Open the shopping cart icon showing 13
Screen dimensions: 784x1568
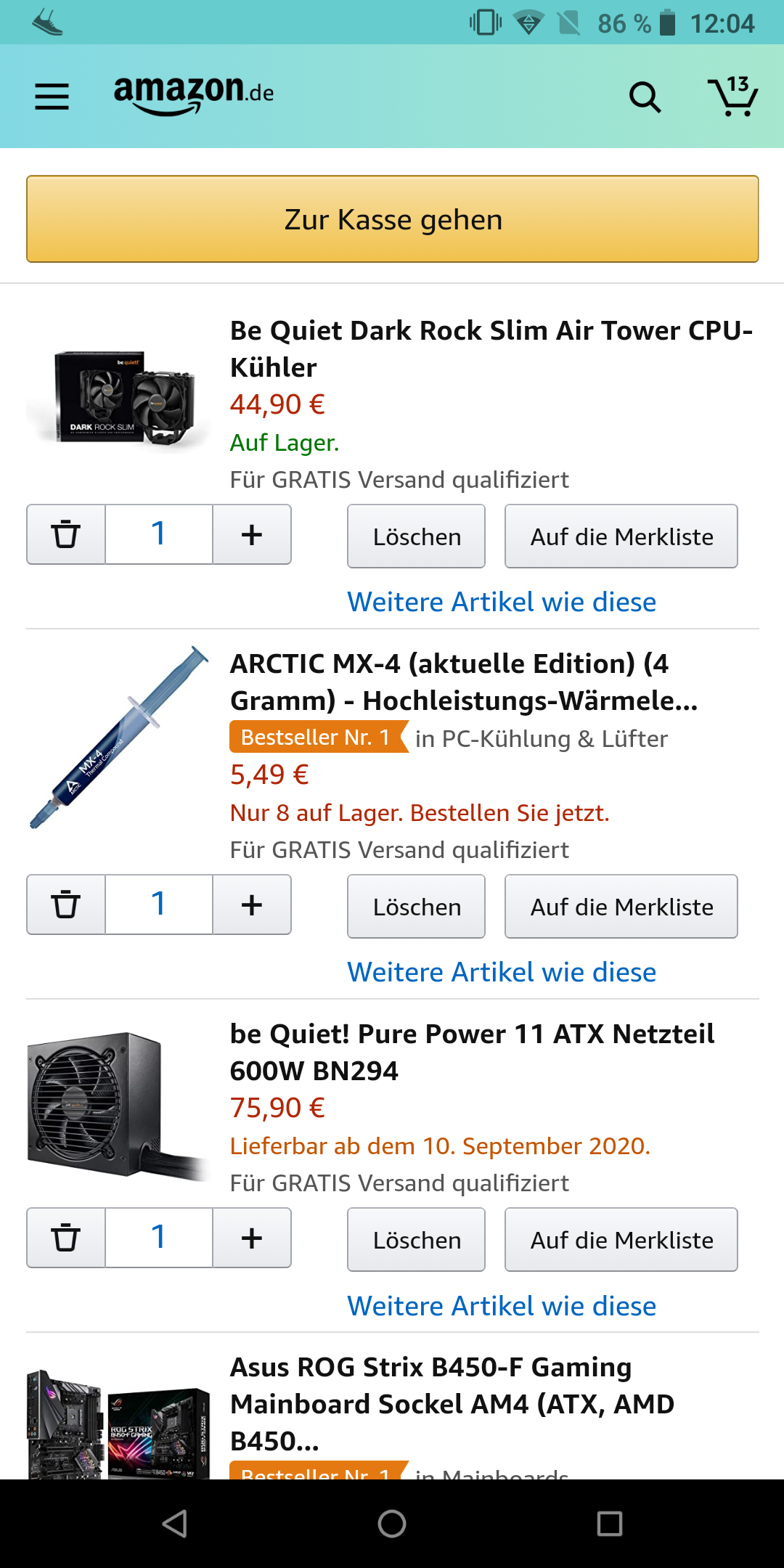(x=733, y=97)
